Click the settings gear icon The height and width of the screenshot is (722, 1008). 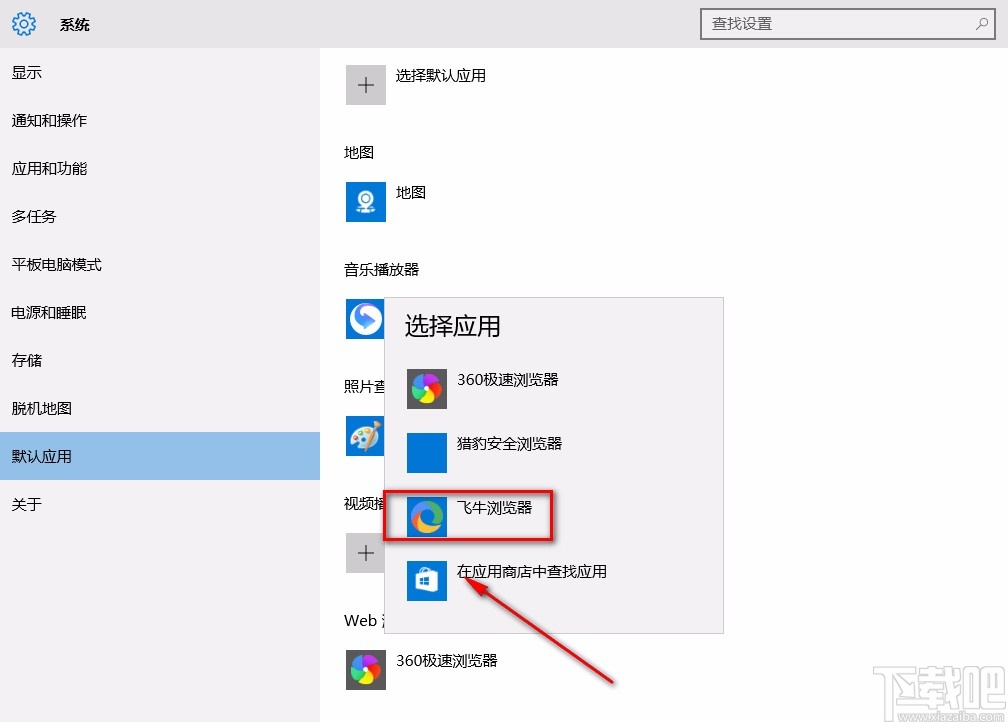[x=24, y=24]
